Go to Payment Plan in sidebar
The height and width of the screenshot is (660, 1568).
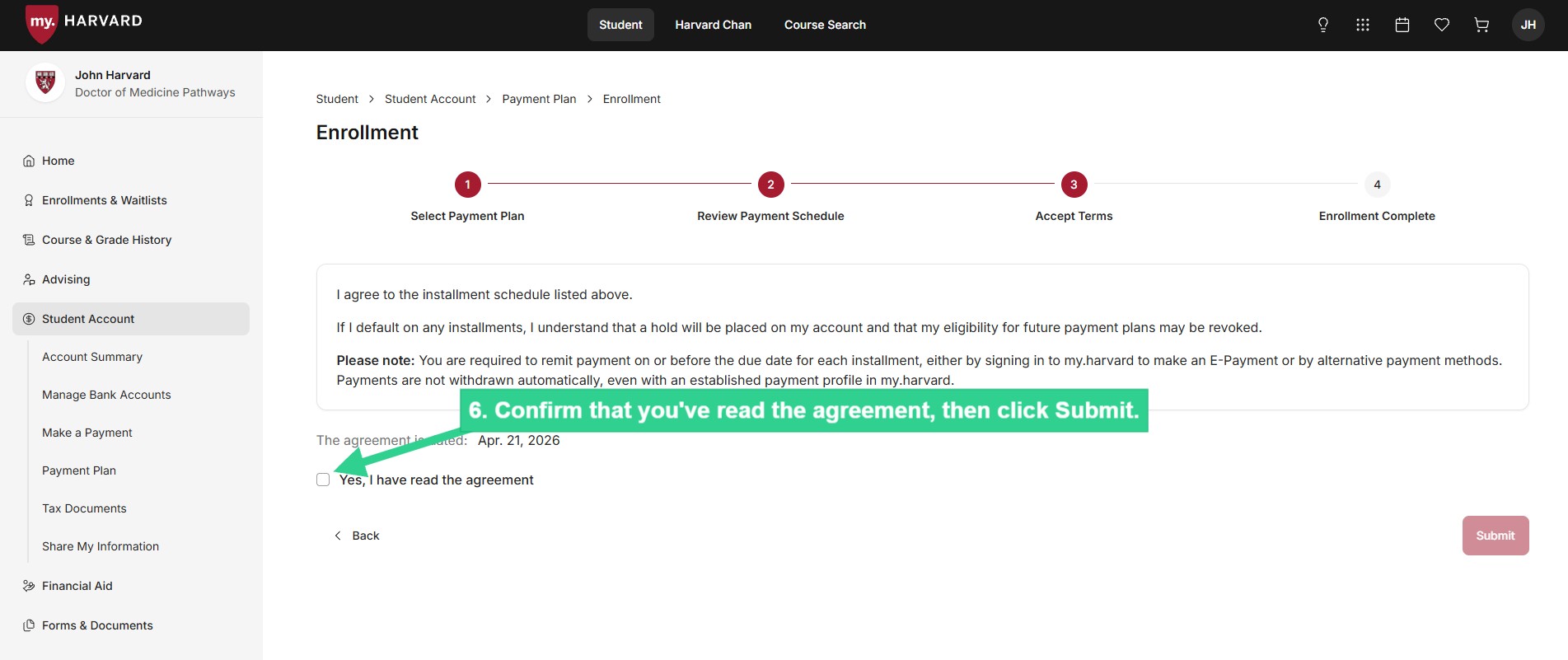click(x=79, y=470)
